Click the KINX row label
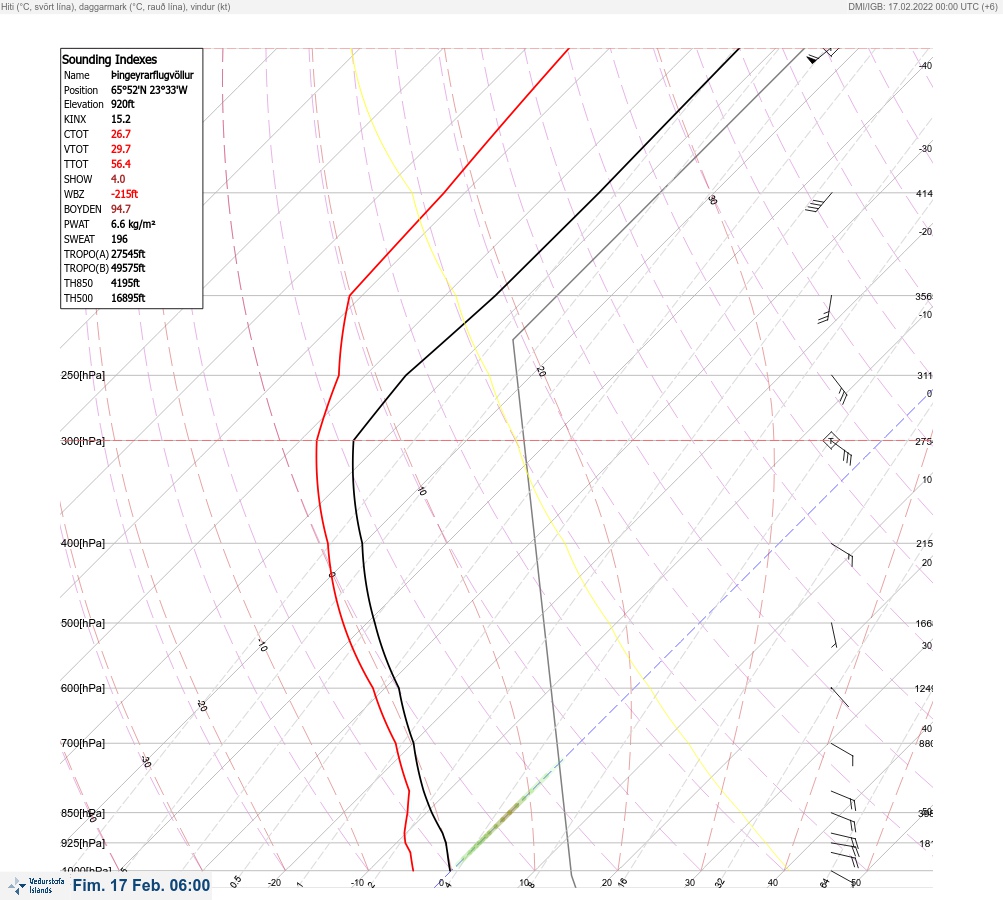This screenshot has width=1003, height=900. (x=75, y=119)
